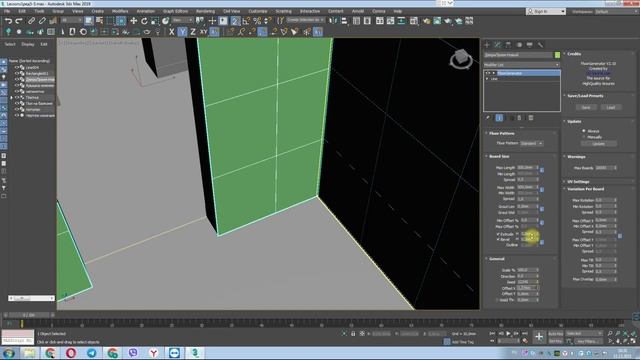Activate the Unlink Selection tool
Image resolution: width=640 pixels, height=360 pixels.
pyautogui.click(x=42, y=21)
